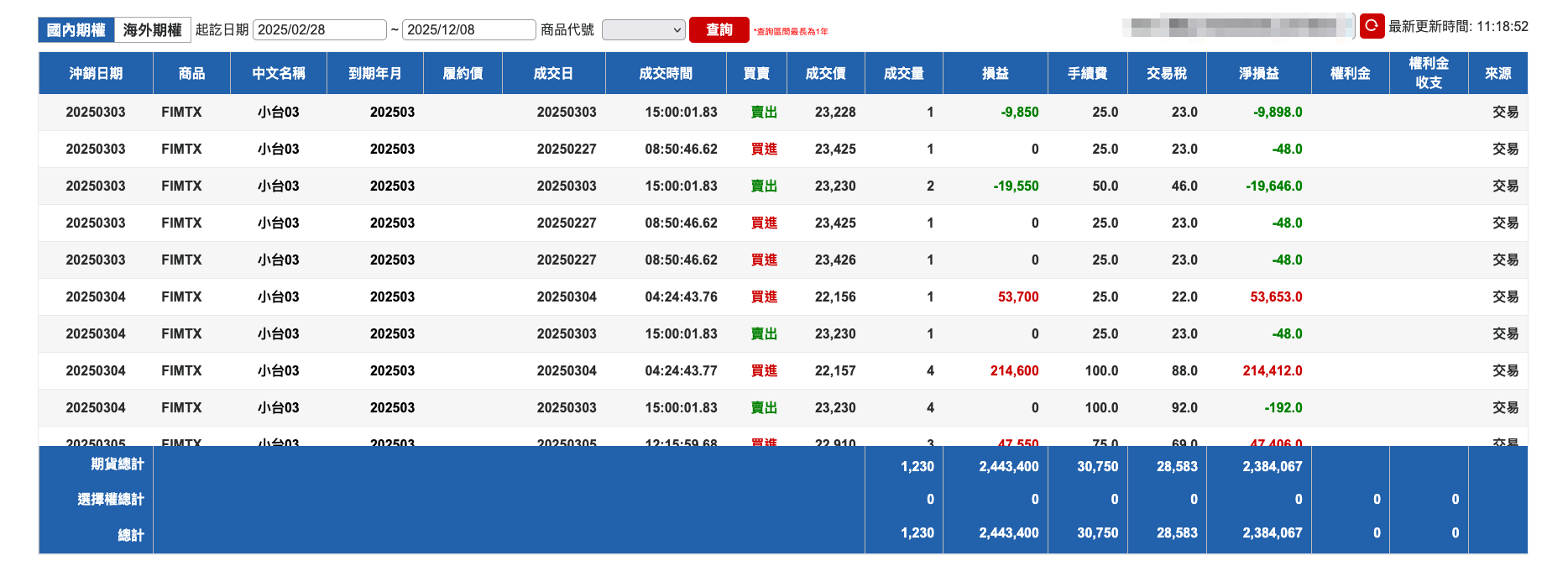1568x577 pixels.
Task: Click the 來源 column header
Action: (x=1498, y=73)
